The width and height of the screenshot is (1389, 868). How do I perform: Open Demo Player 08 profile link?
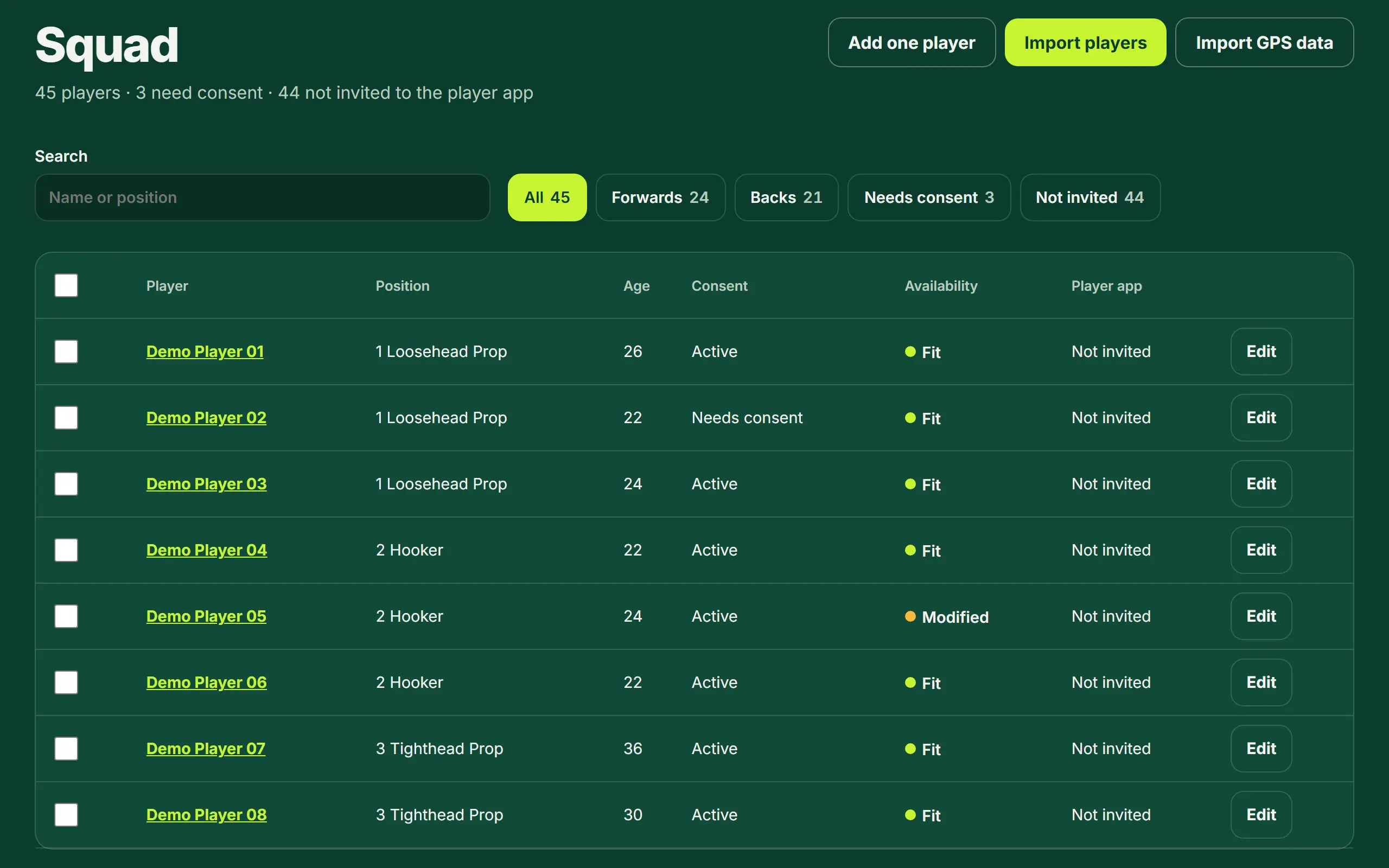[x=206, y=815]
